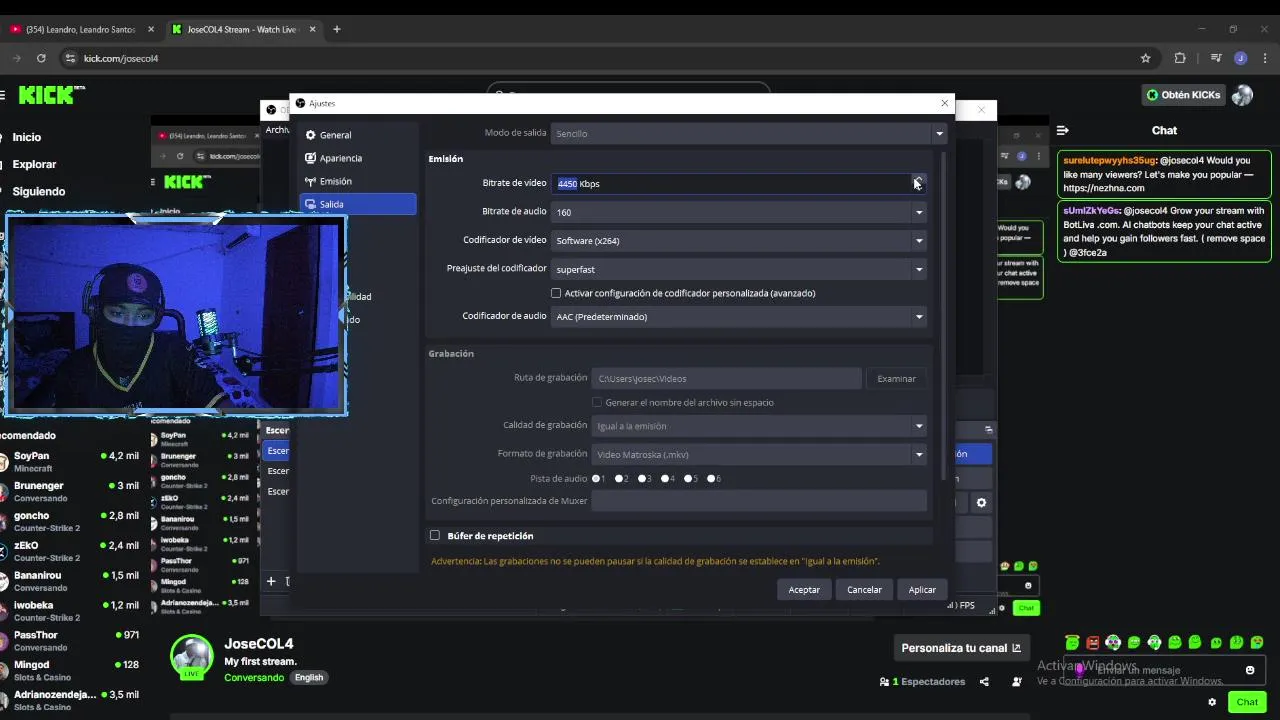Open Bananirou recommended channel
Viewport: 1280px width, 720px height.
tap(70, 582)
